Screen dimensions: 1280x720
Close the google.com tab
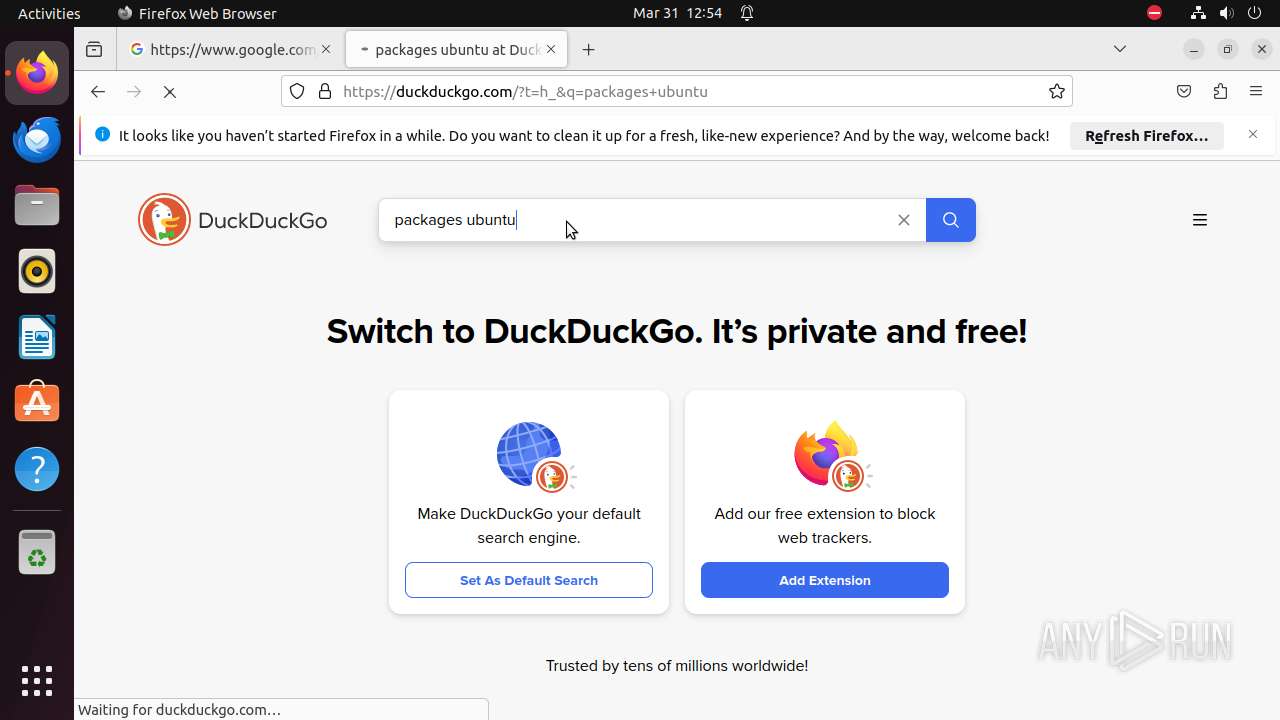326,49
